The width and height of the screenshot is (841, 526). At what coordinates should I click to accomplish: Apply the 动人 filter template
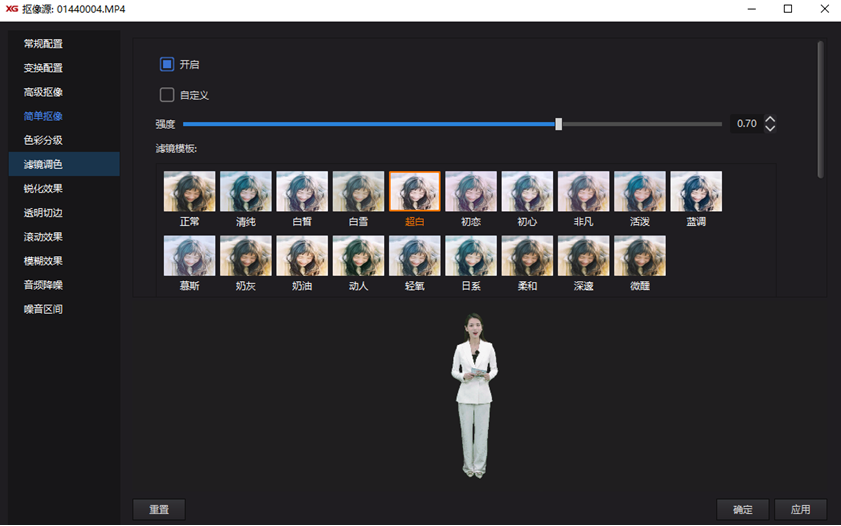[358, 256]
